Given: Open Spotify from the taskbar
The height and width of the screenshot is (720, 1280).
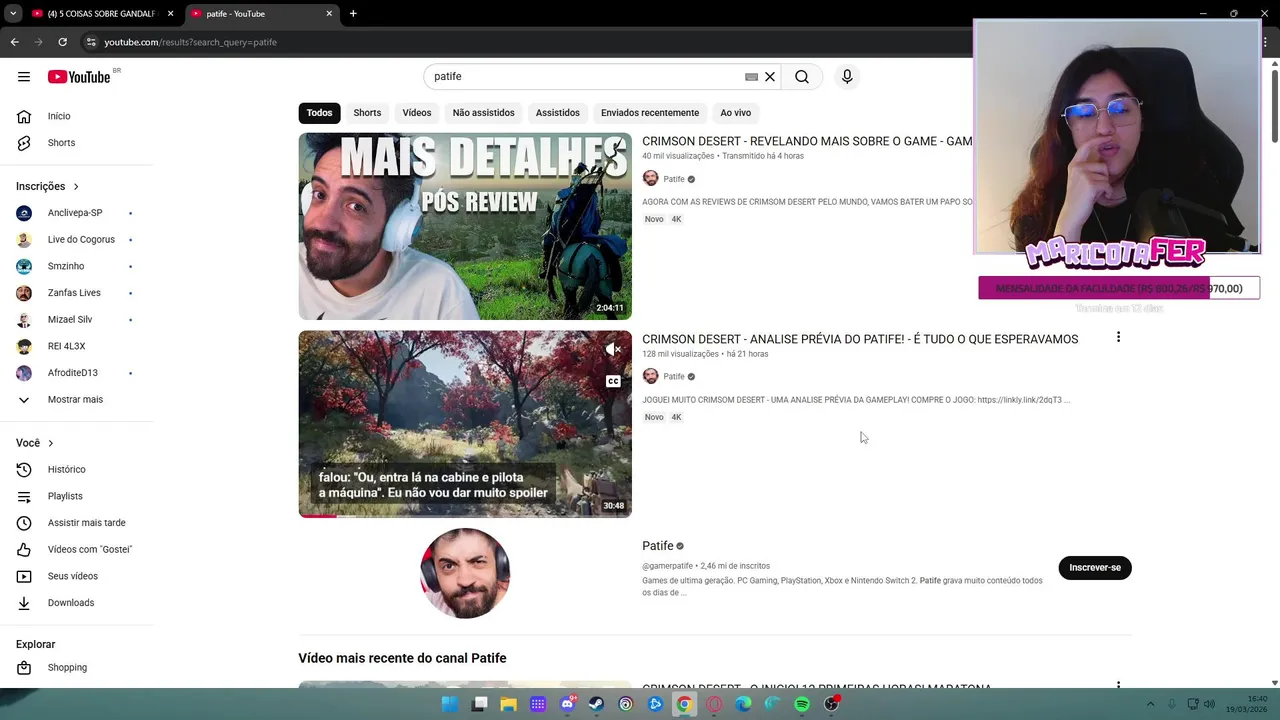Looking at the screenshot, I should point(802,704).
